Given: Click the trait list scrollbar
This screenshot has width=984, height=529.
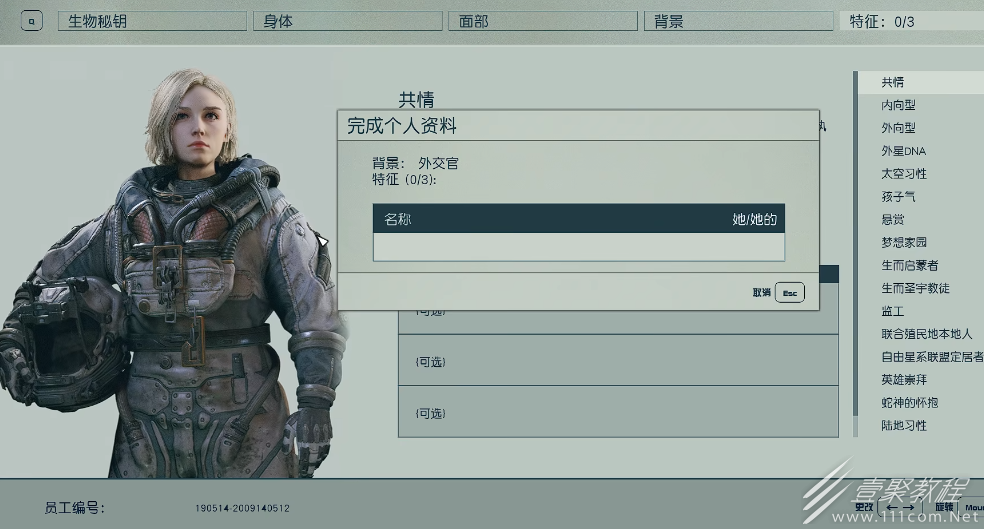Looking at the screenshot, I should click(855, 254).
